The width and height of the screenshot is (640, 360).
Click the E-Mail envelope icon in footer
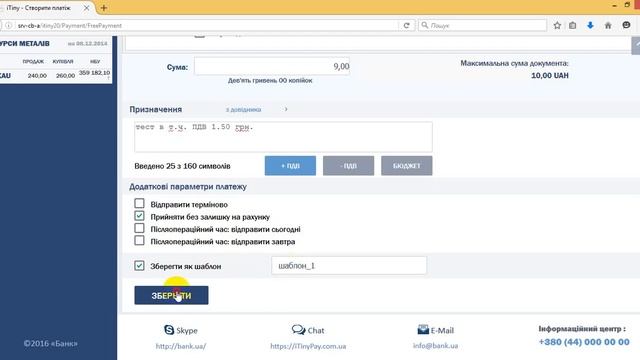coord(423,329)
